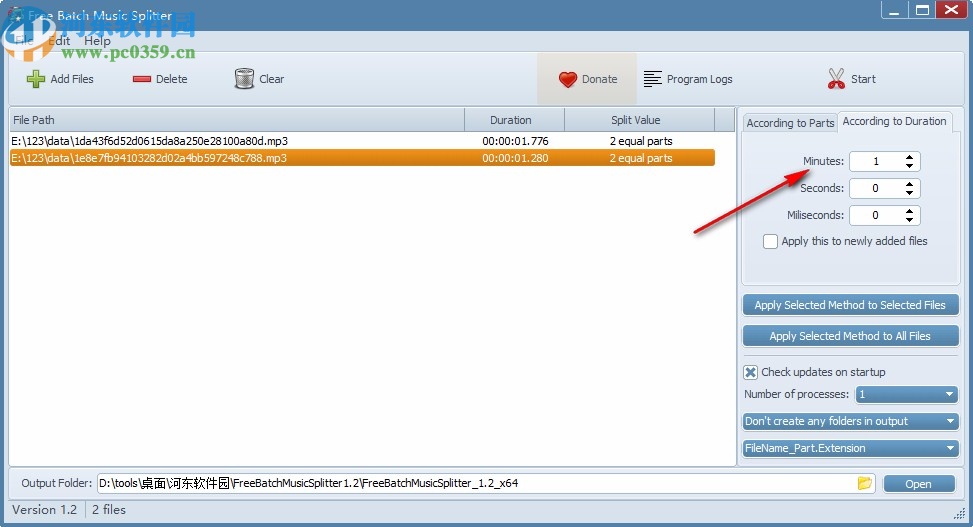Viewport: 973px width, 527px height.
Task: Click the Program Logs label
Action: (x=699, y=79)
